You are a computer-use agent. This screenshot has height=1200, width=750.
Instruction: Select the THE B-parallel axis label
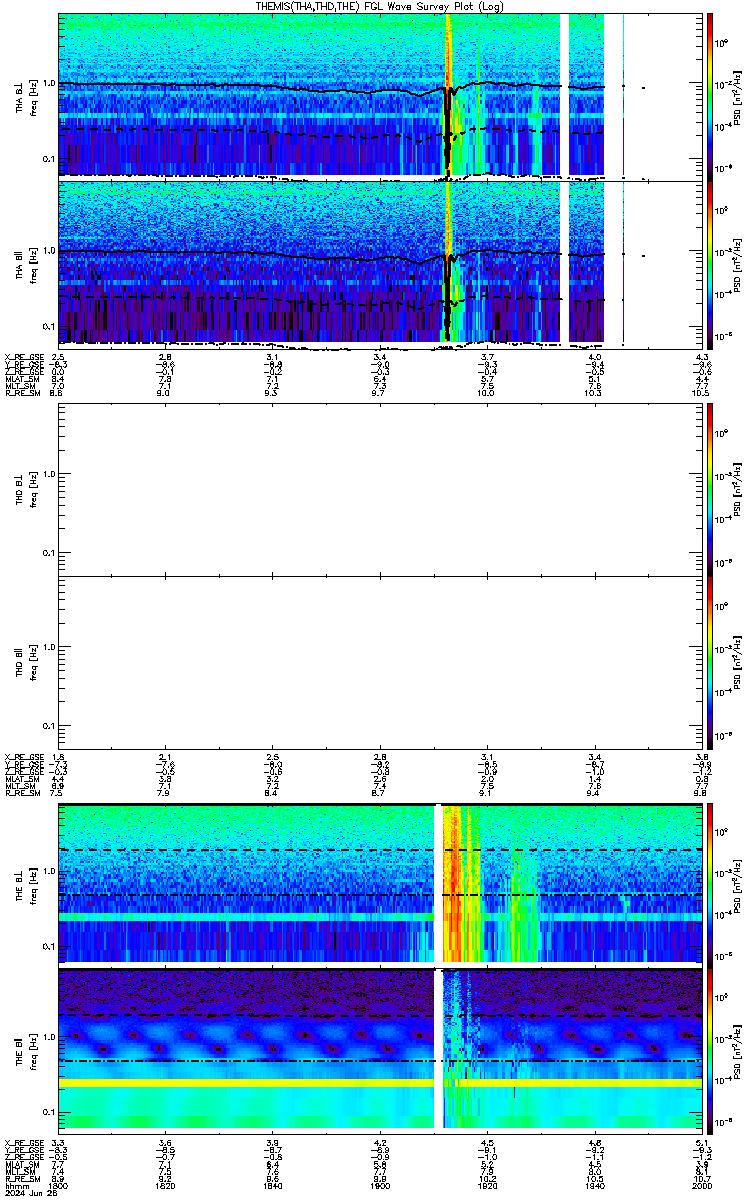pyautogui.click(x=19, y=1050)
